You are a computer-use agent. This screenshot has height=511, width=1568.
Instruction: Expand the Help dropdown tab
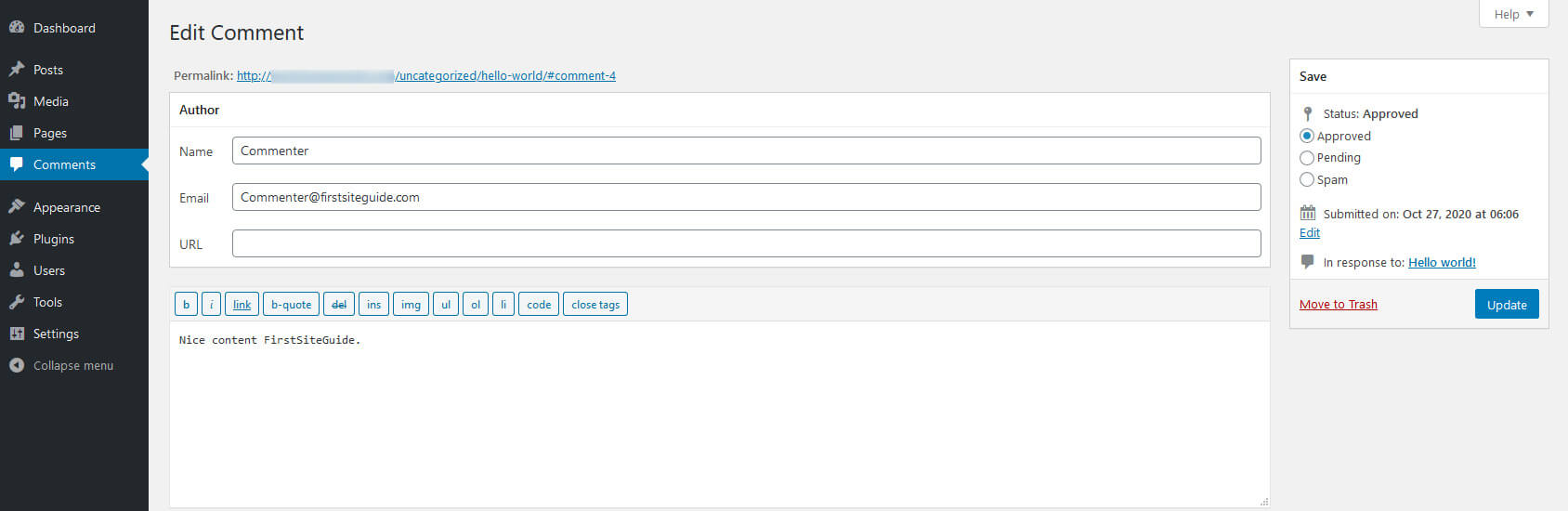1513,14
